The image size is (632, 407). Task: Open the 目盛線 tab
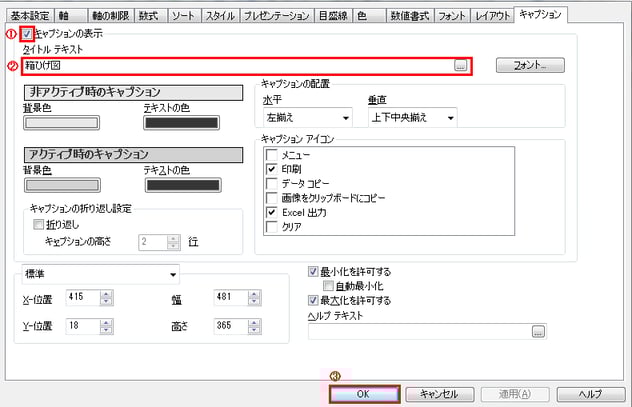coord(333,16)
